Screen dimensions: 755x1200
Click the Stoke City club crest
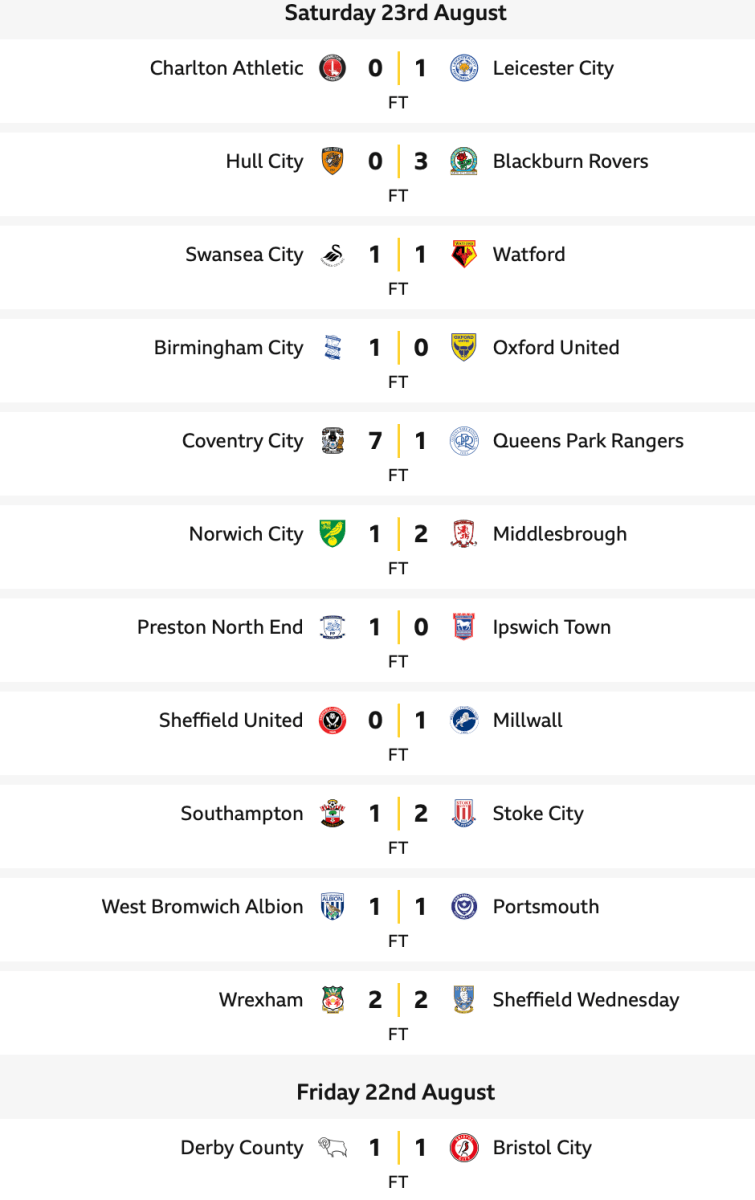[x=463, y=813]
